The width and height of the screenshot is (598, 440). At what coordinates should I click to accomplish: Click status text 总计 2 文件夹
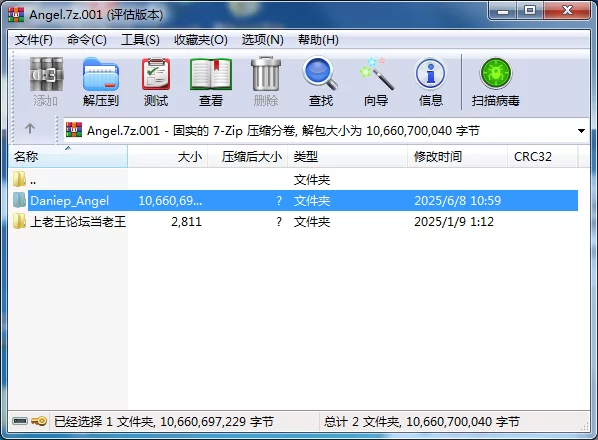pyautogui.click(x=422, y=421)
